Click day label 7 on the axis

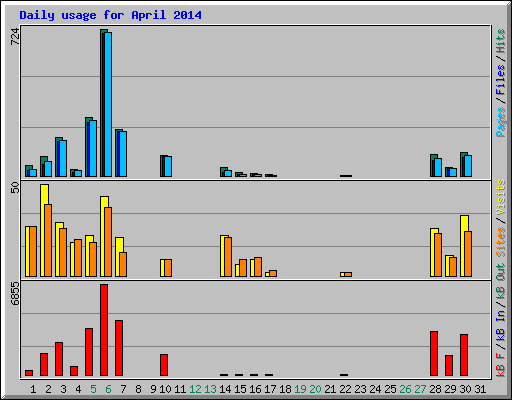click(x=123, y=389)
